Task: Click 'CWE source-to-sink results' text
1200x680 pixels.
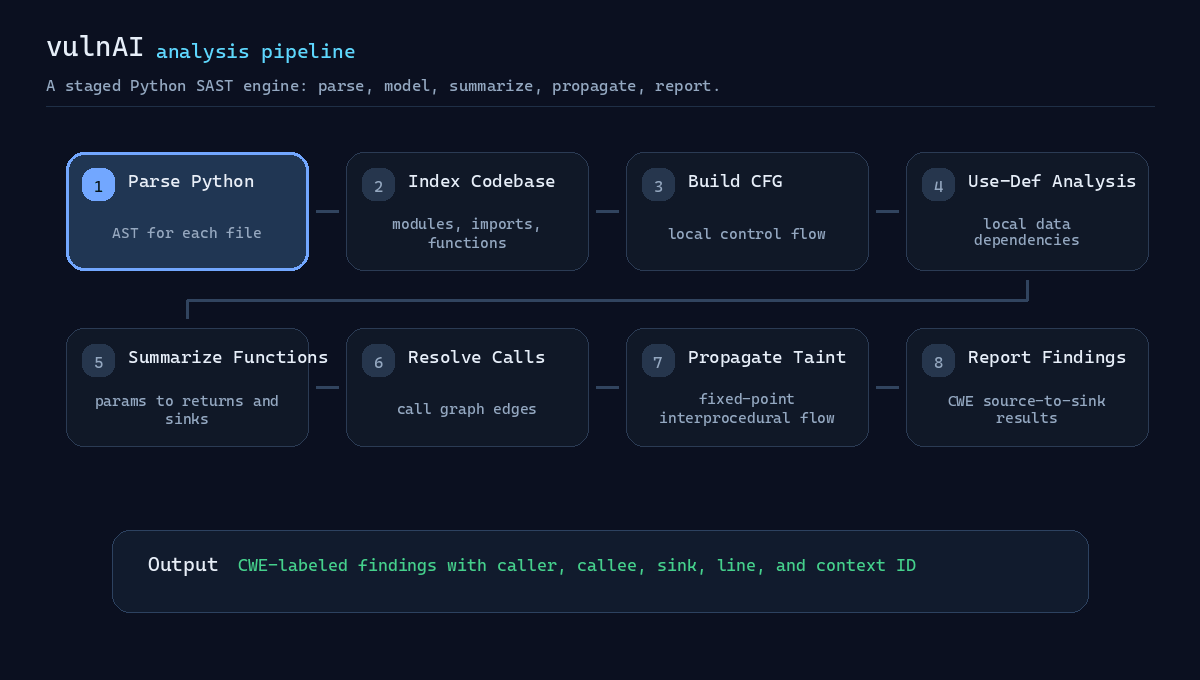Action: 1027,409
